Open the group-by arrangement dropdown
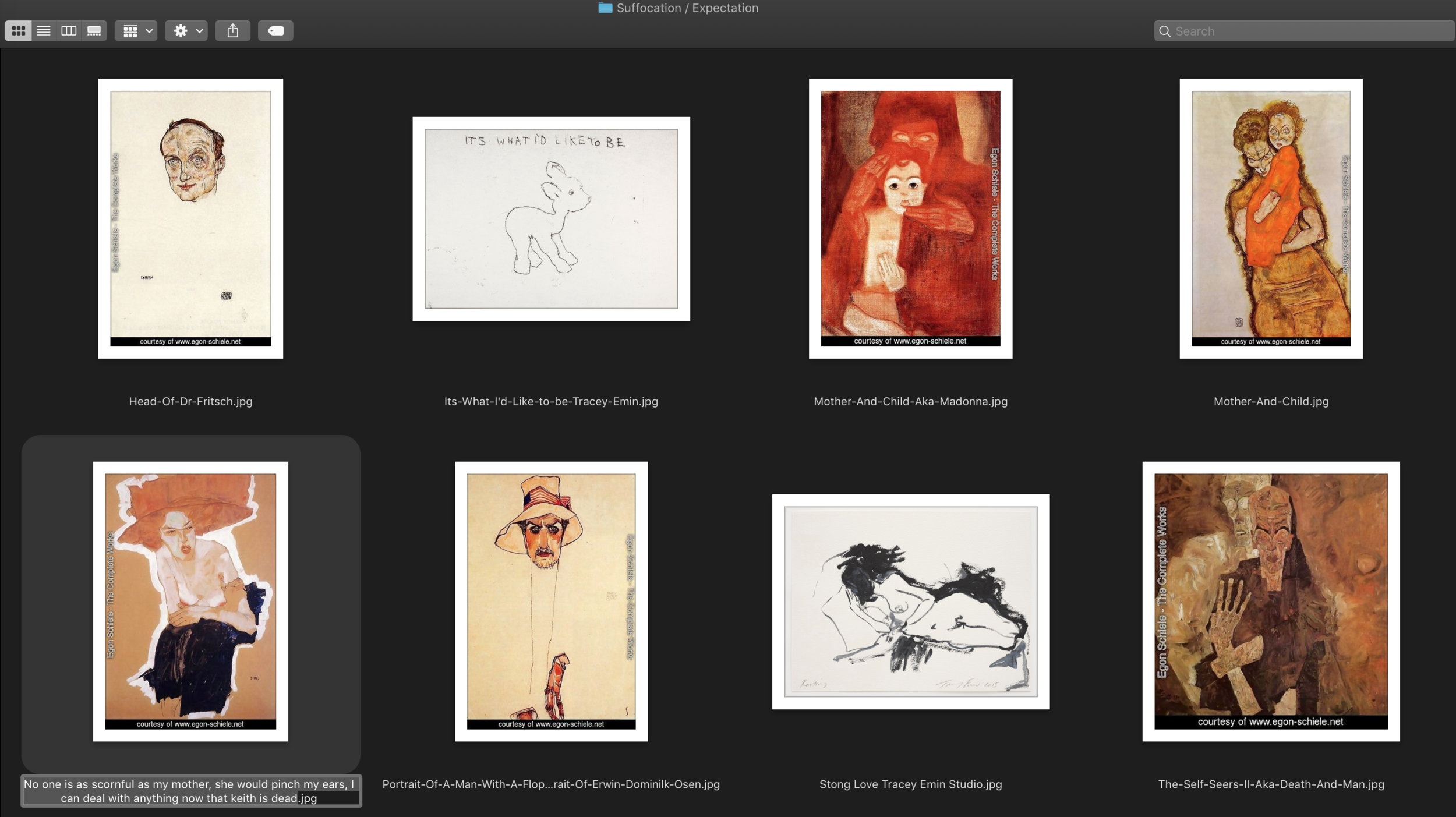Screen dimensions: 1456x817 coord(136,31)
